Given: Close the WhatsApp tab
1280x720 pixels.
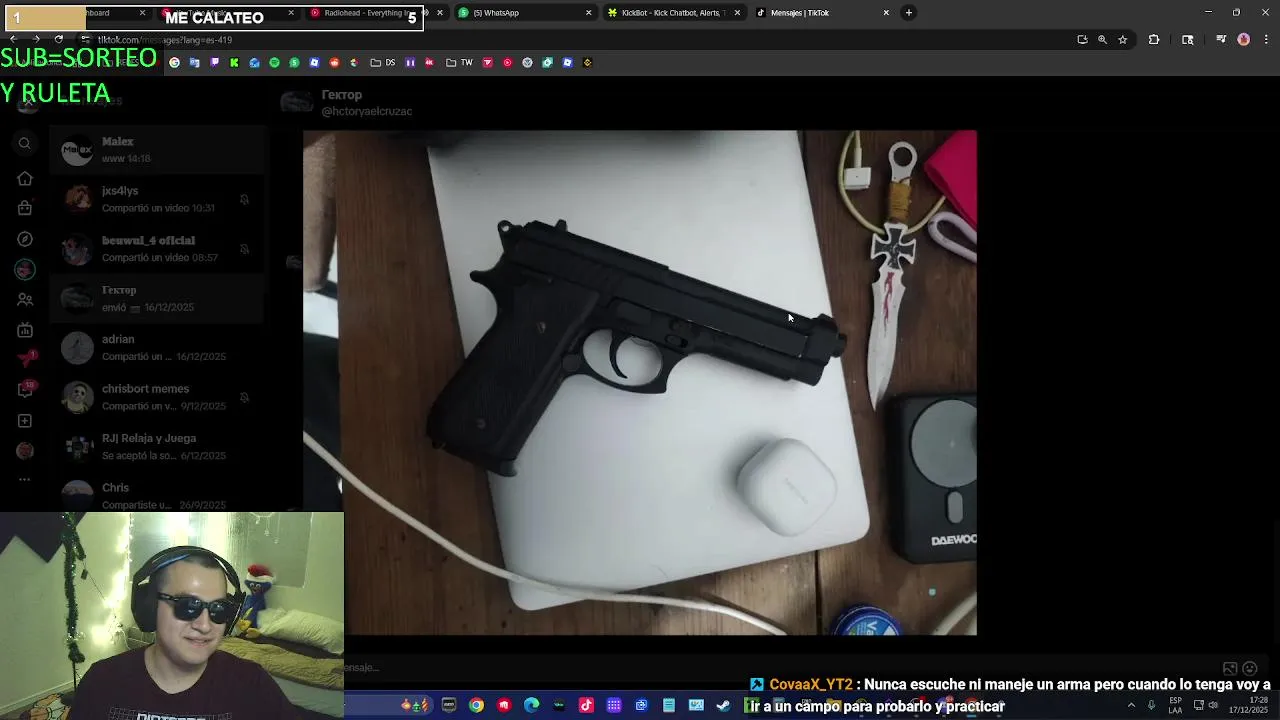Looking at the screenshot, I should coord(588,13).
